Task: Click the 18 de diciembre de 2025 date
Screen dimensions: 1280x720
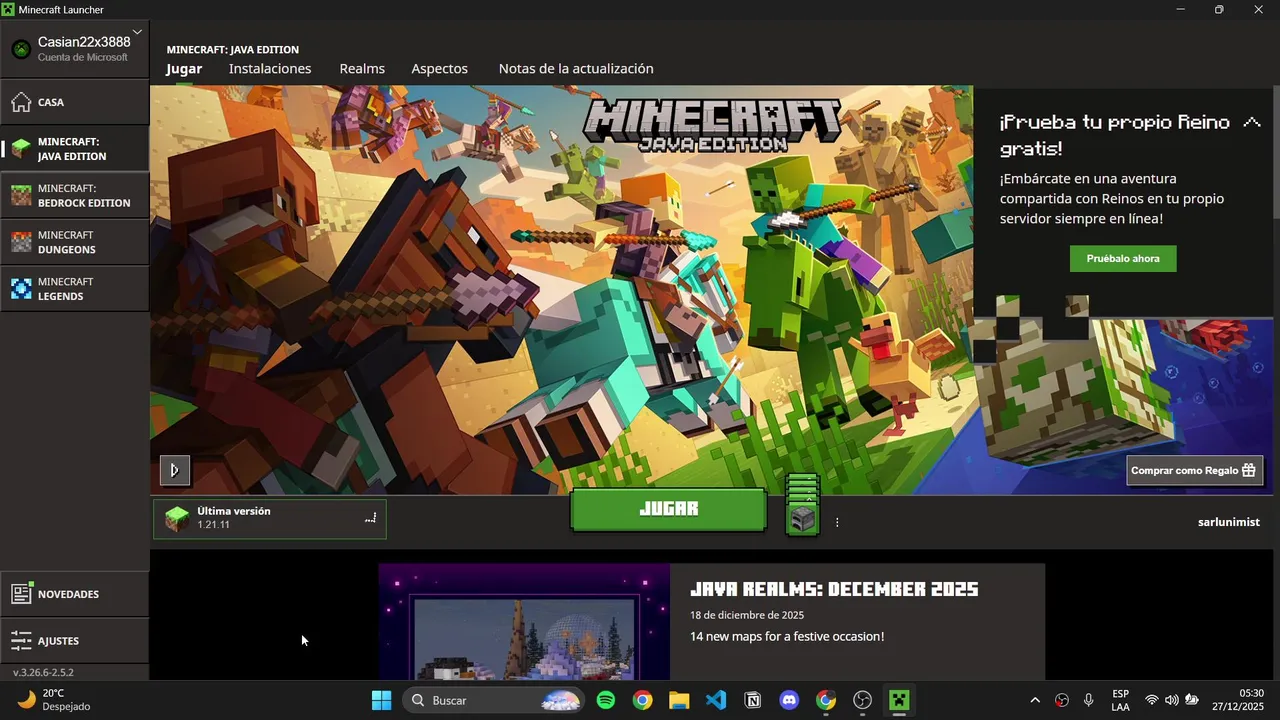Action: [747, 615]
